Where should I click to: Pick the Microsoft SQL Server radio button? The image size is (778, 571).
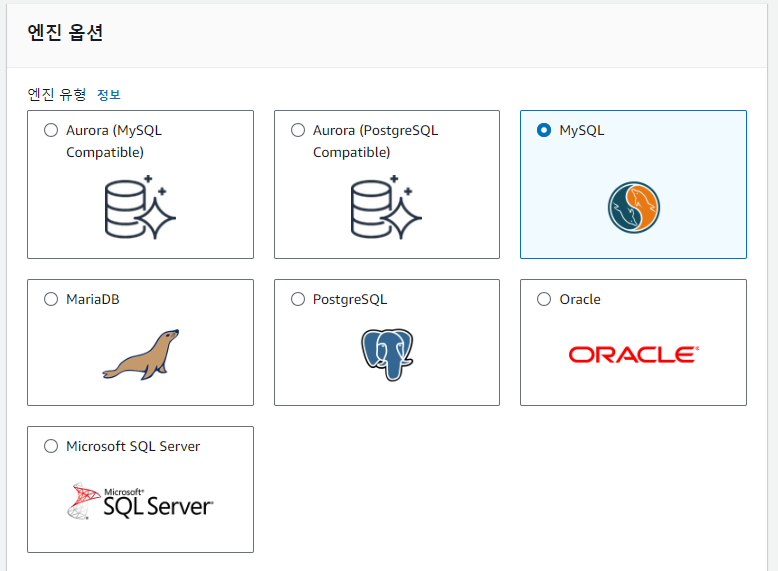point(51,446)
